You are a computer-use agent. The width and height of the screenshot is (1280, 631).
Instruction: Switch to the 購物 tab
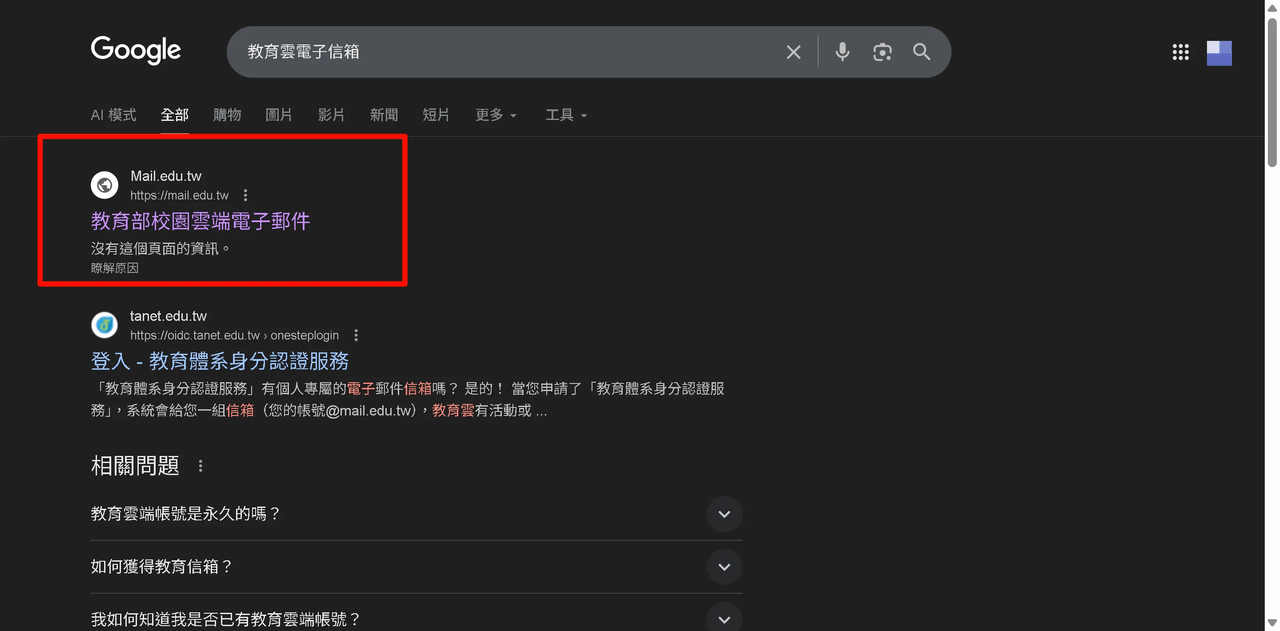[x=227, y=115]
